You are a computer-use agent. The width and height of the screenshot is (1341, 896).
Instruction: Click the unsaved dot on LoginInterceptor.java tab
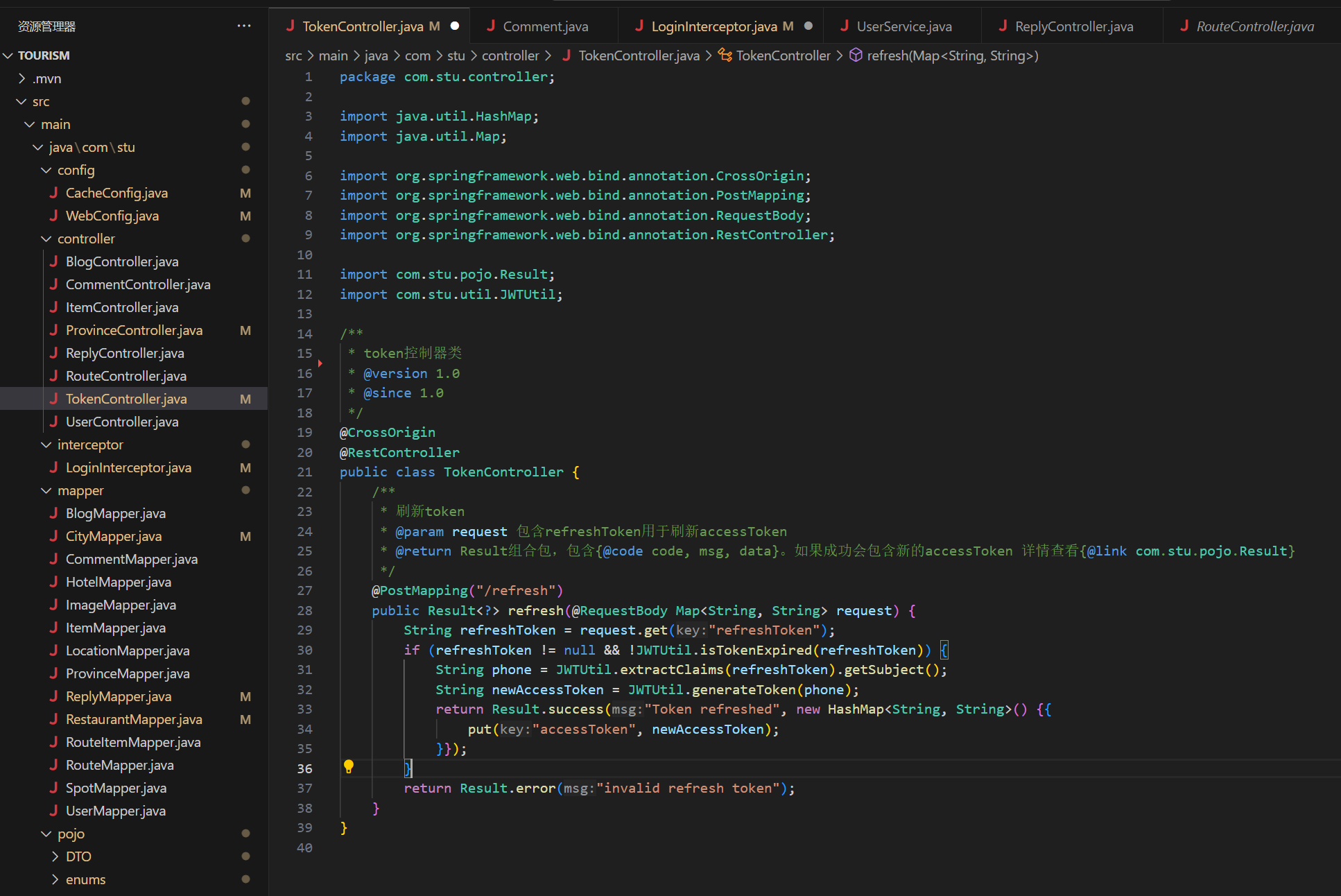pyautogui.click(x=808, y=26)
